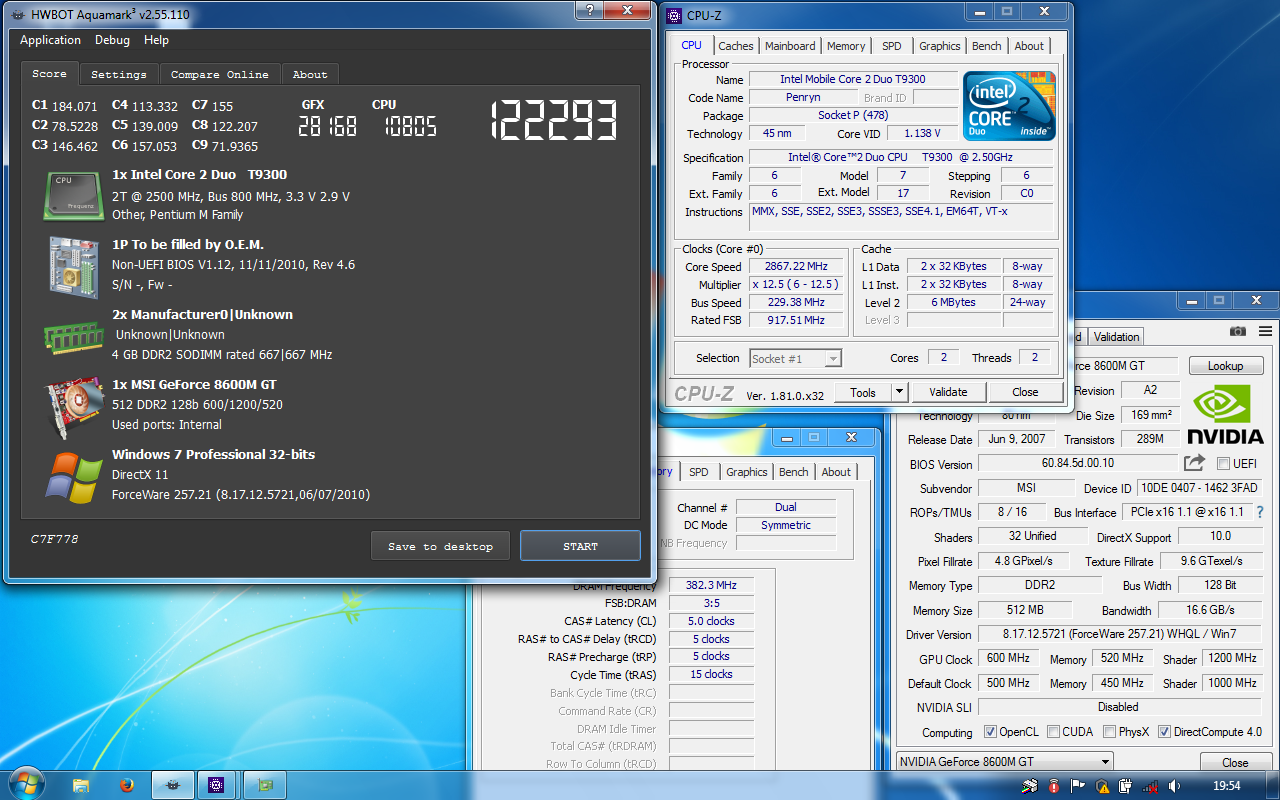Click the Validate button in CPU-Z
1280x800 pixels.
pos(948,392)
